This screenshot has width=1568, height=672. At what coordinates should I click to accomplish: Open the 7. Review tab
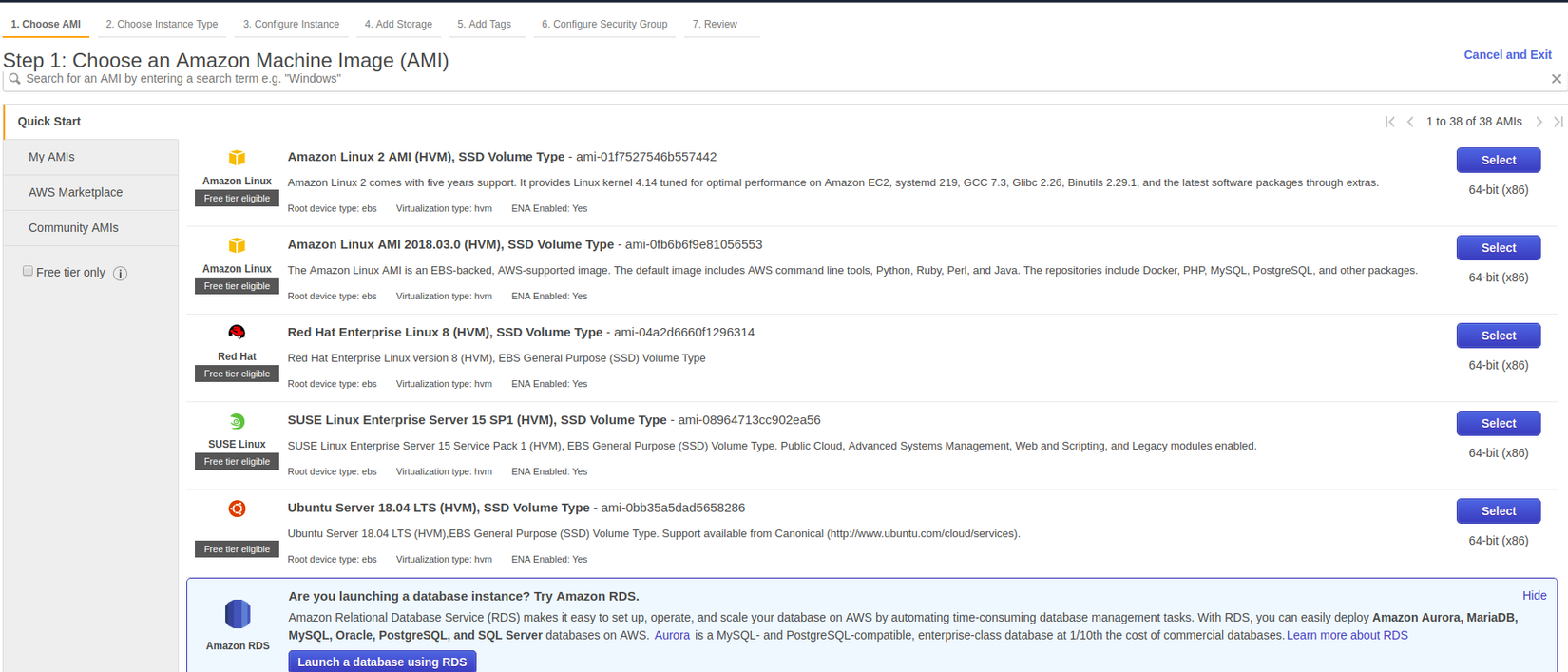(x=721, y=25)
